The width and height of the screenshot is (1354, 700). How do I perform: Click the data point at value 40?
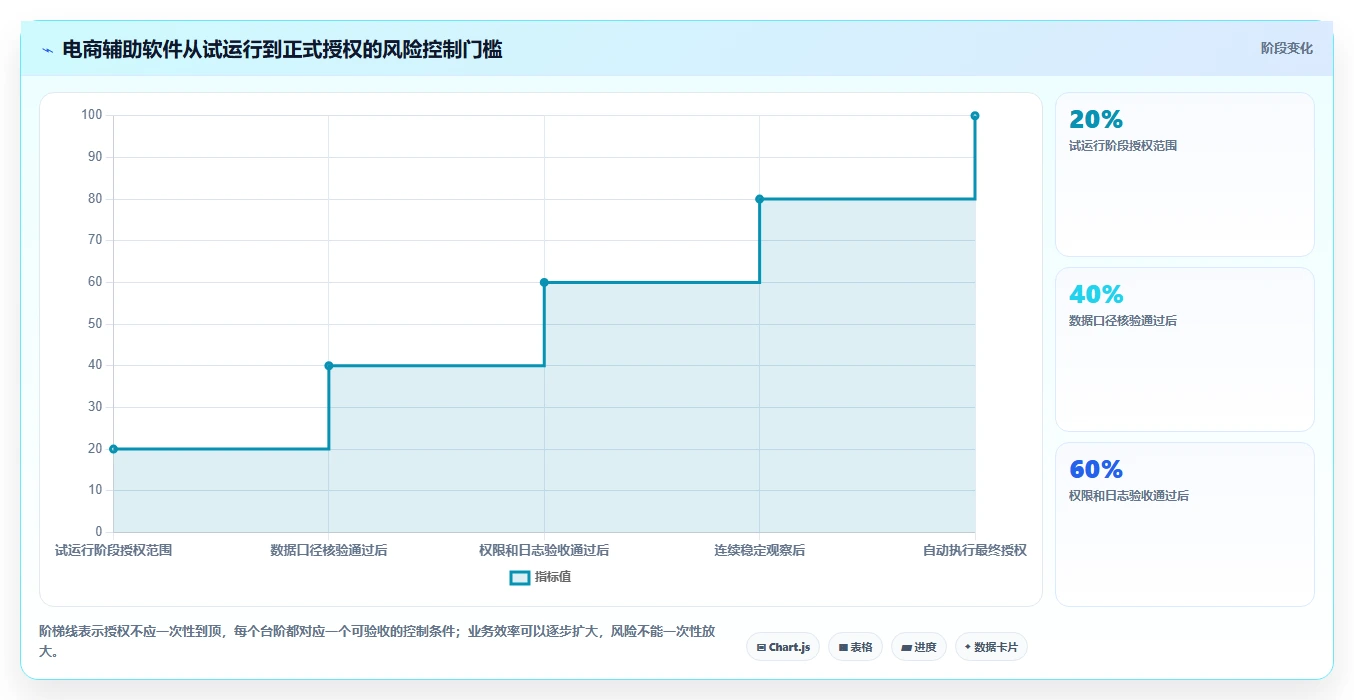[329, 366]
